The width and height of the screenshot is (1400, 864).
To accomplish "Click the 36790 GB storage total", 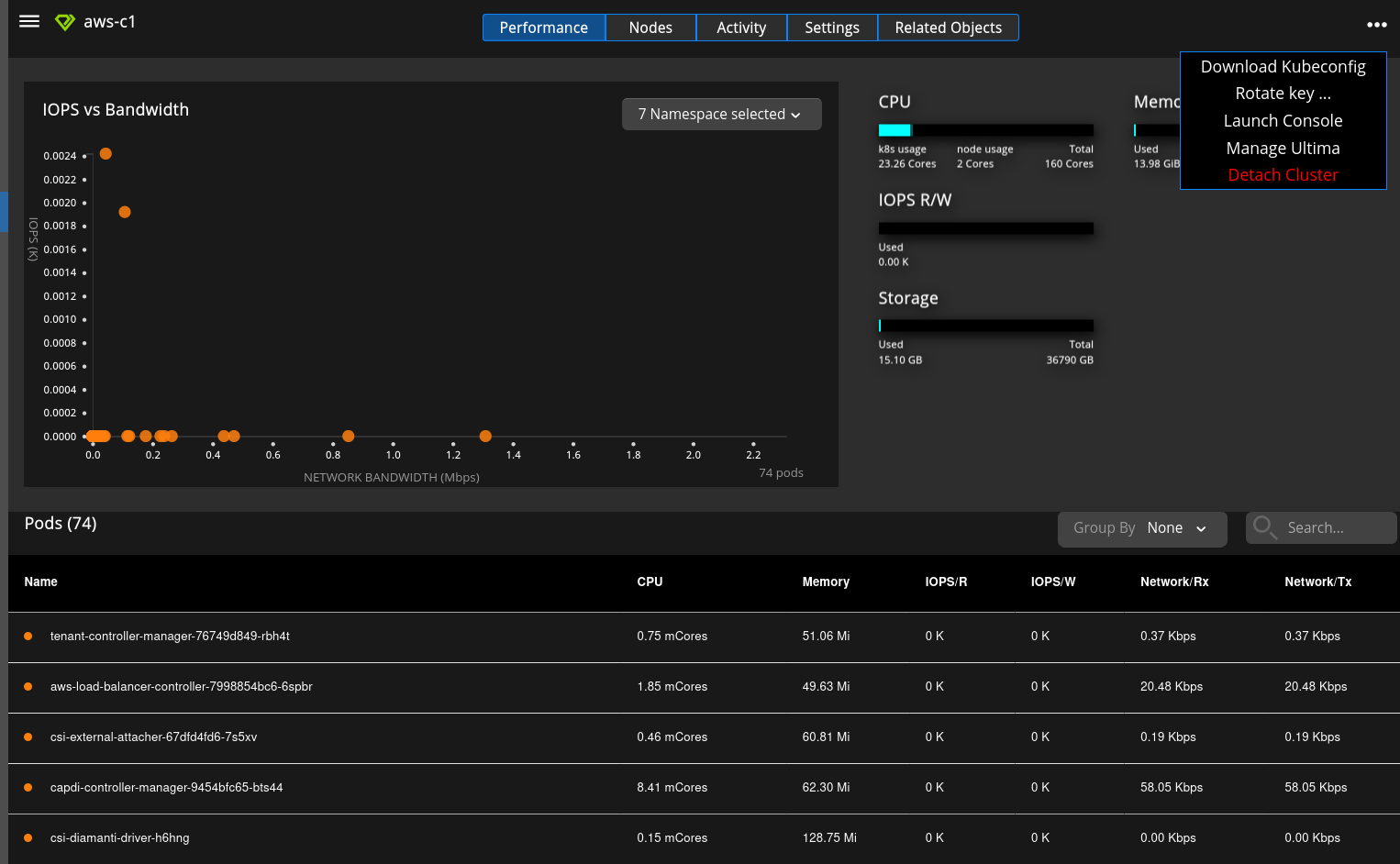I will 1070,360.
